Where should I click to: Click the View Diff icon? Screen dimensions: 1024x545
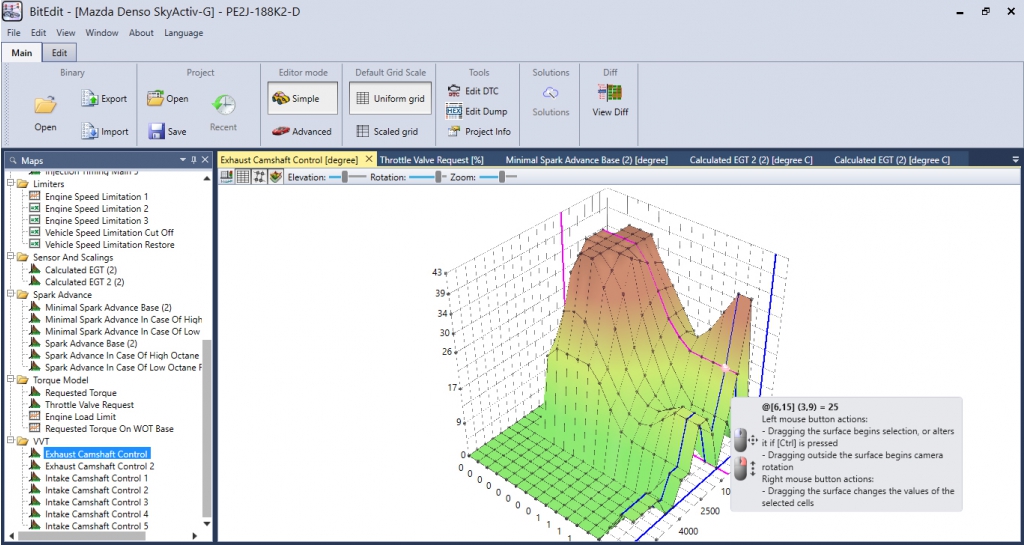coord(610,92)
